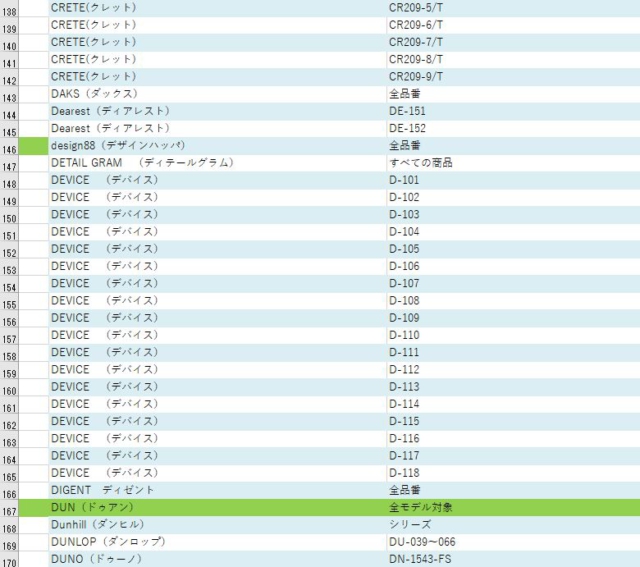Image resolution: width=640 pixels, height=567 pixels.
Task: Select the CRETE(クレット) cell in row 138
Action: click(x=217, y=8)
